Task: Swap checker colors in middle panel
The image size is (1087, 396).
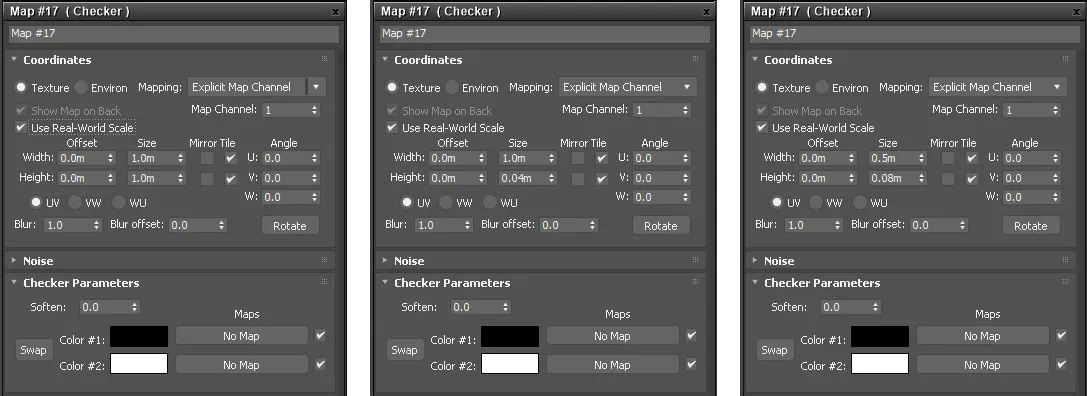Action: click(x=404, y=350)
